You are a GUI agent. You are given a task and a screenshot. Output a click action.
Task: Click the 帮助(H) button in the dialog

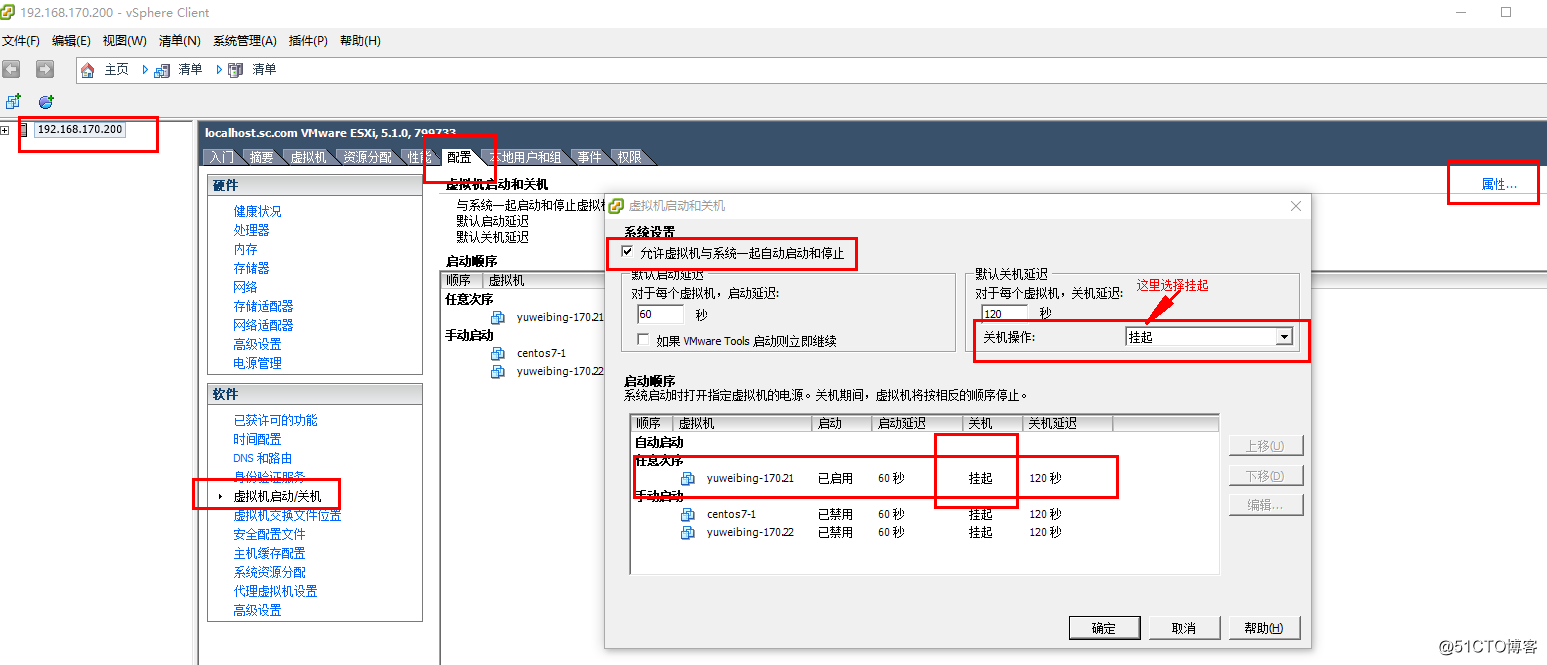tap(1264, 628)
